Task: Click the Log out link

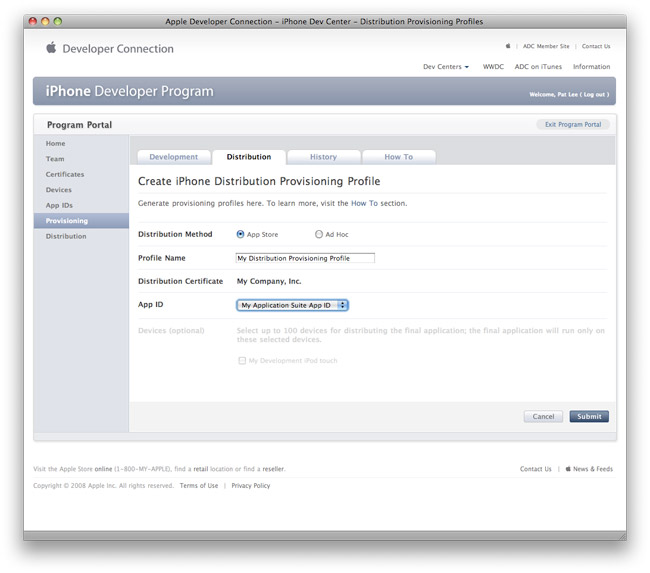Action: pos(594,95)
